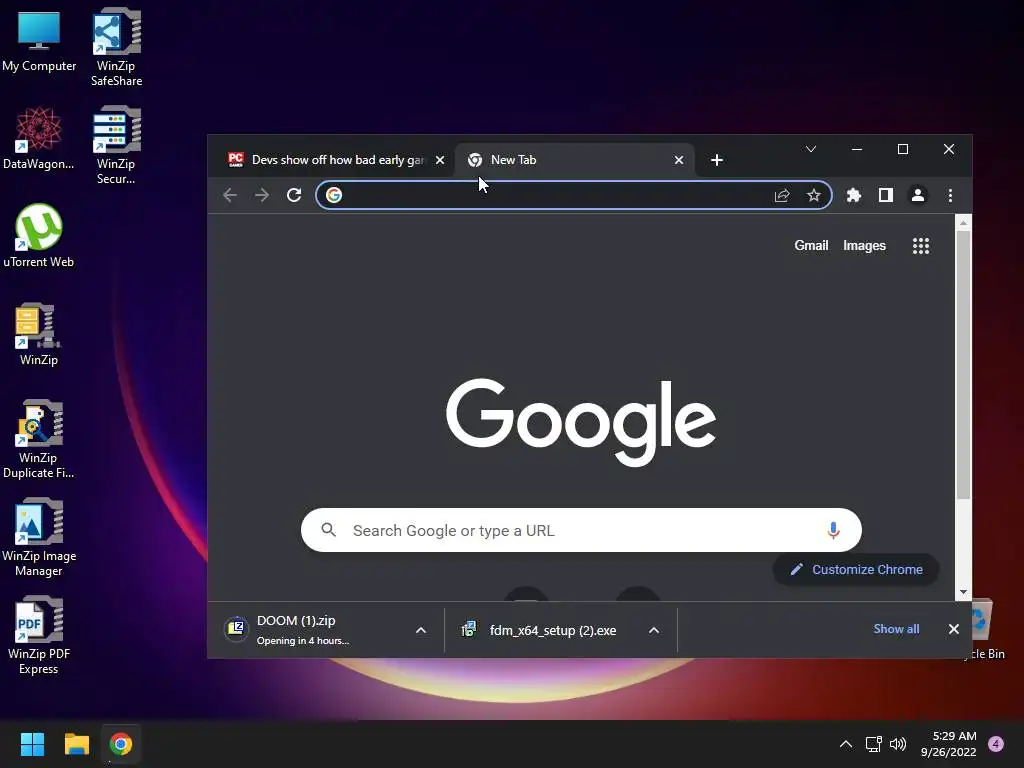
Task: Show all downloads
Action: (896, 629)
